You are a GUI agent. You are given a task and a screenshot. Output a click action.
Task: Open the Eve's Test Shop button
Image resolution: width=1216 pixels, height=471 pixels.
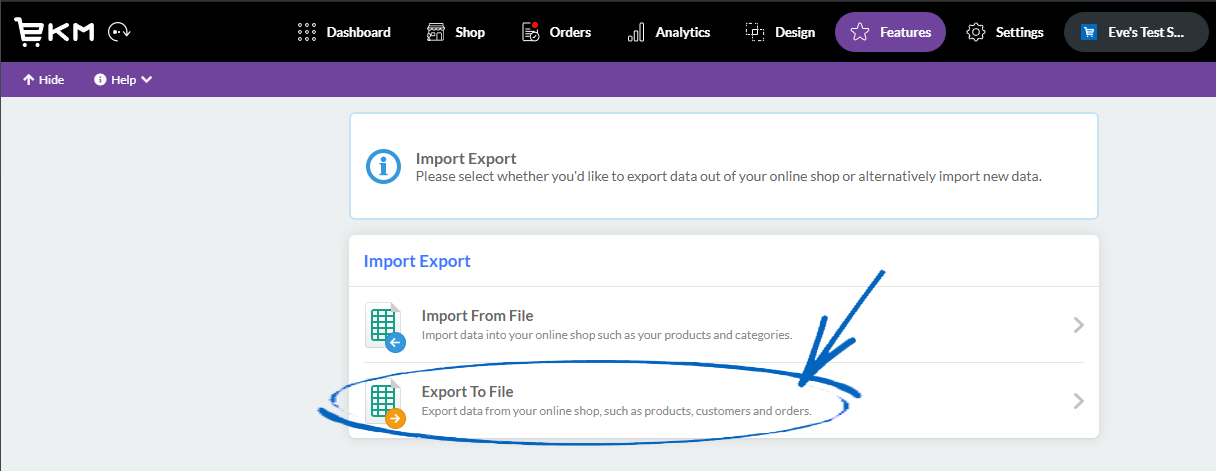[x=1136, y=32]
